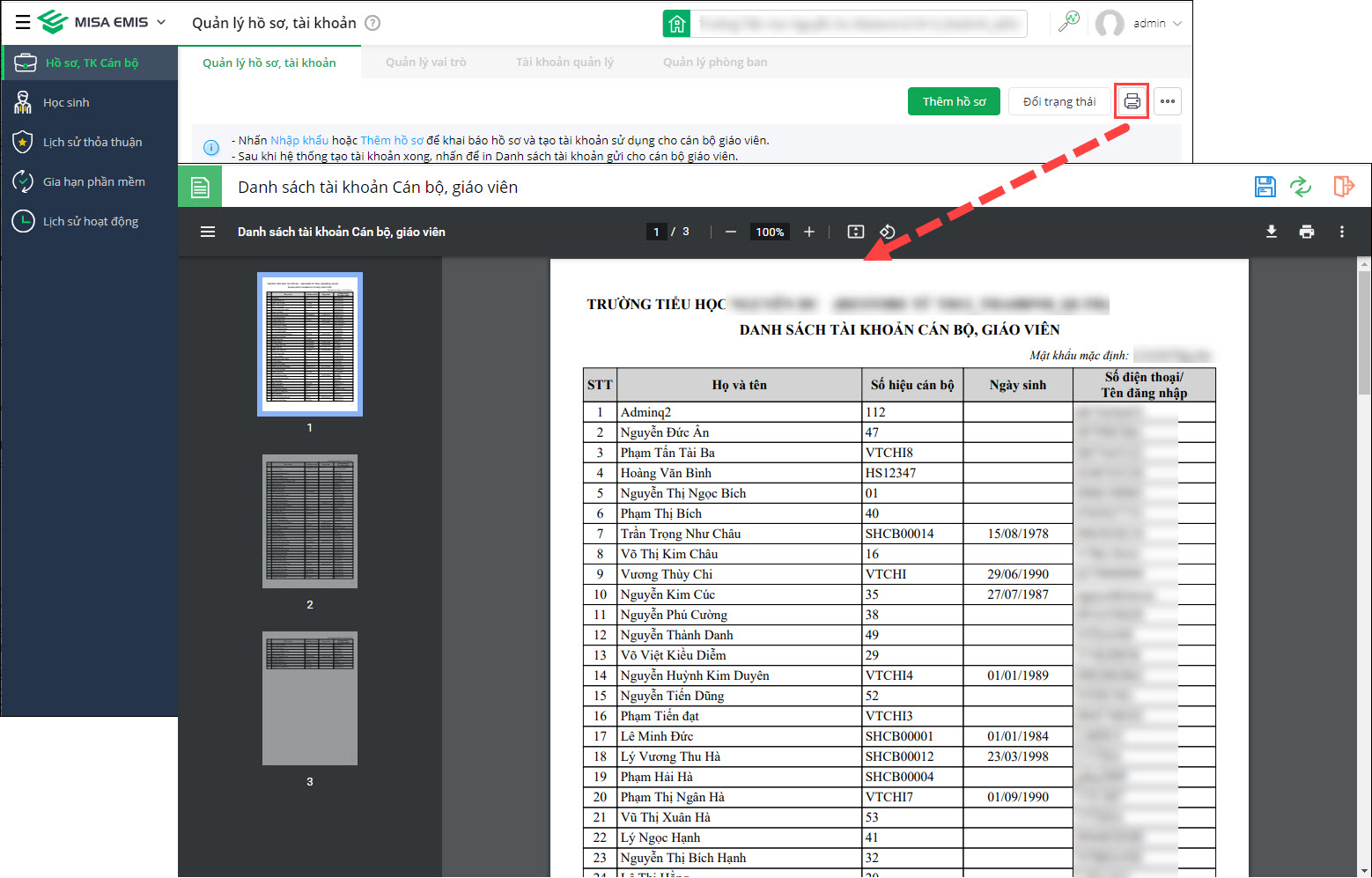Click the name cell "Lý Vương Thu Hà"
Image resolution: width=1372 pixels, height=878 pixels.
pos(740,756)
